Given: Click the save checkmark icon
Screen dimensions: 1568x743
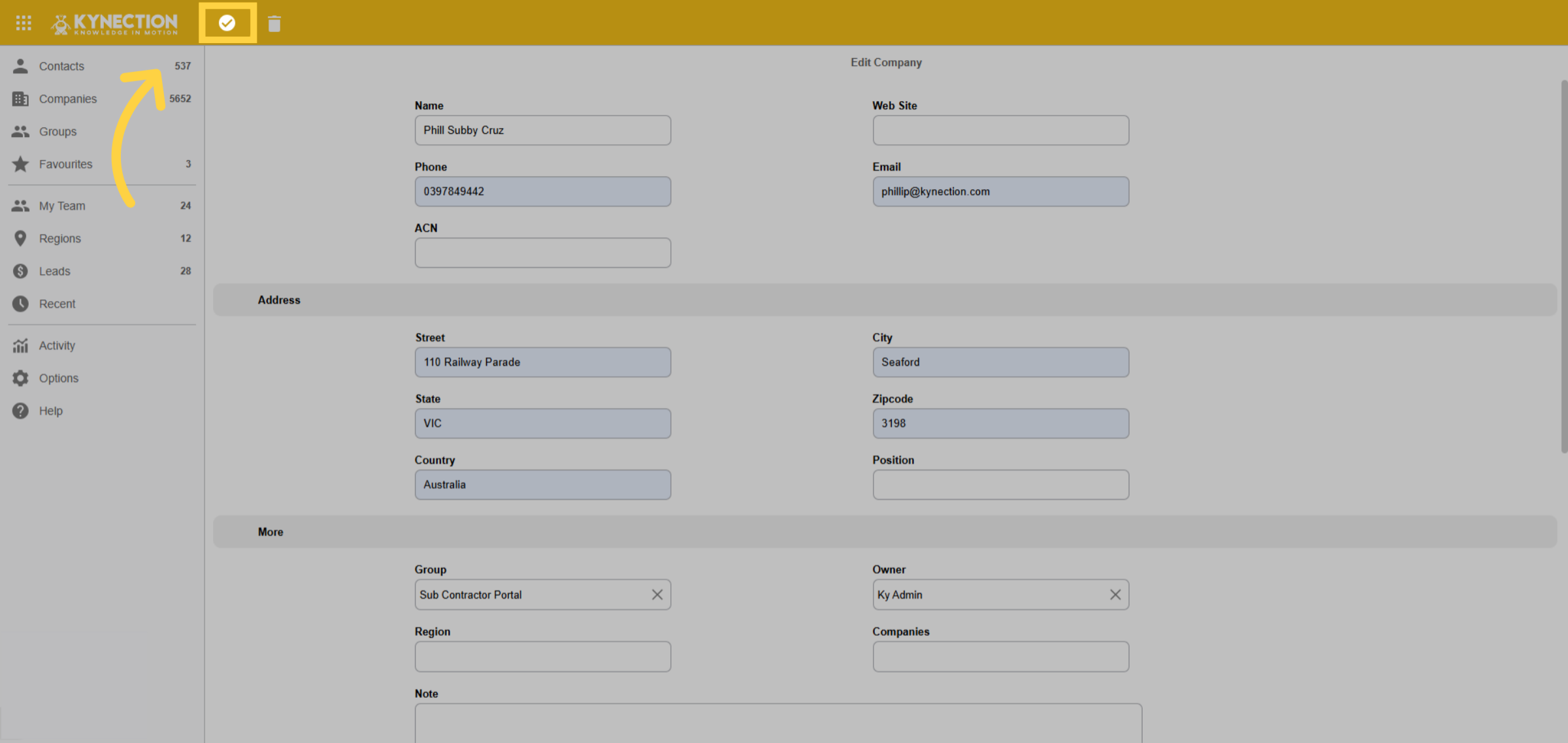Looking at the screenshot, I should tap(227, 23).
